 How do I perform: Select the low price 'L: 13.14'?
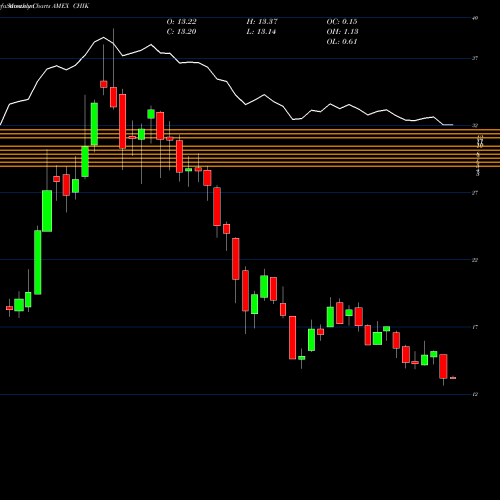pos(261,32)
